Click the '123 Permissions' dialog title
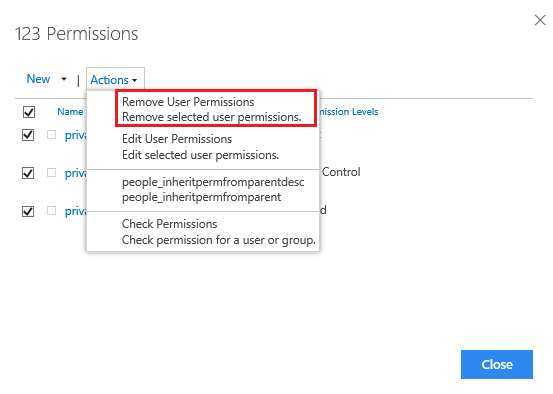The height and width of the screenshot is (394, 553). (76, 34)
